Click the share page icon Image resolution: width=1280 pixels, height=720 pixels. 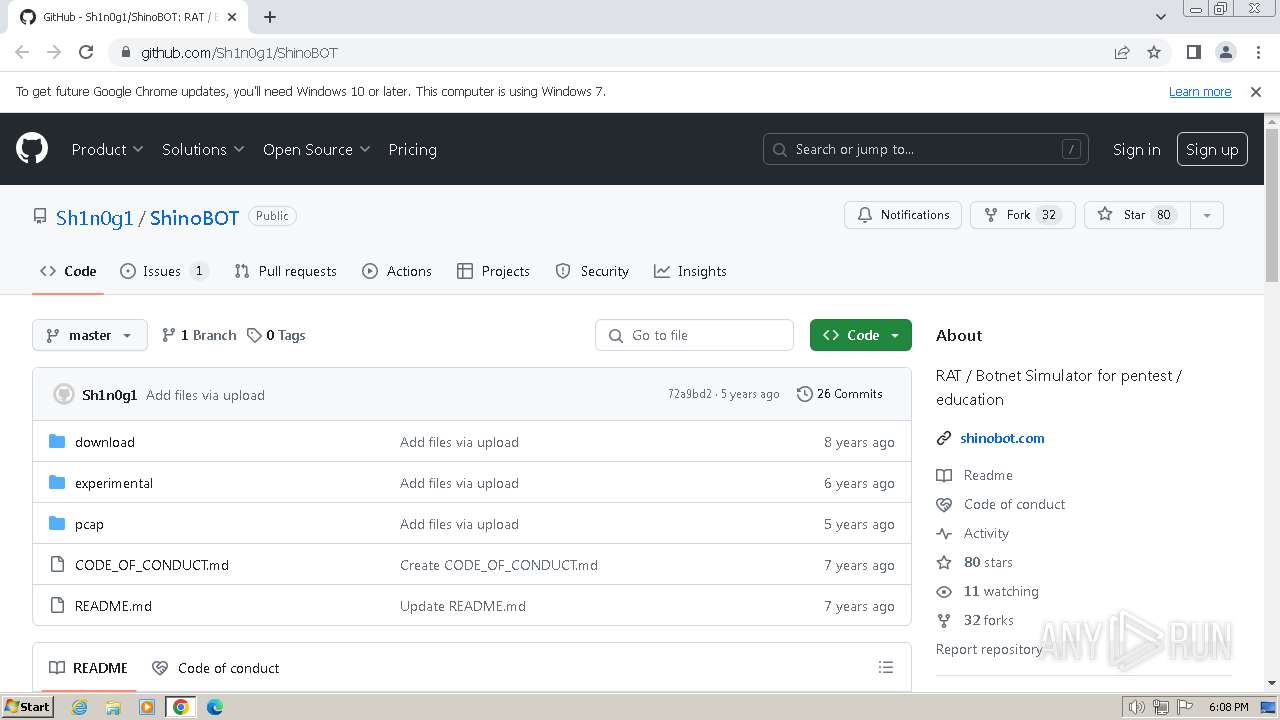coord(1122,52)
